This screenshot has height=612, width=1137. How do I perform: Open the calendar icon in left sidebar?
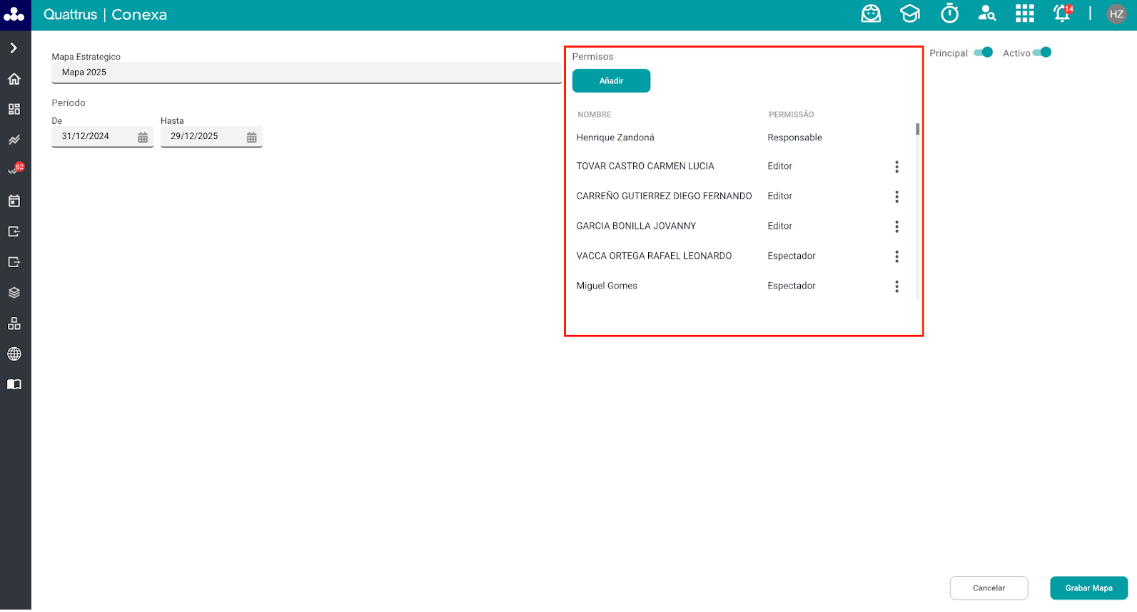[14, 201]
